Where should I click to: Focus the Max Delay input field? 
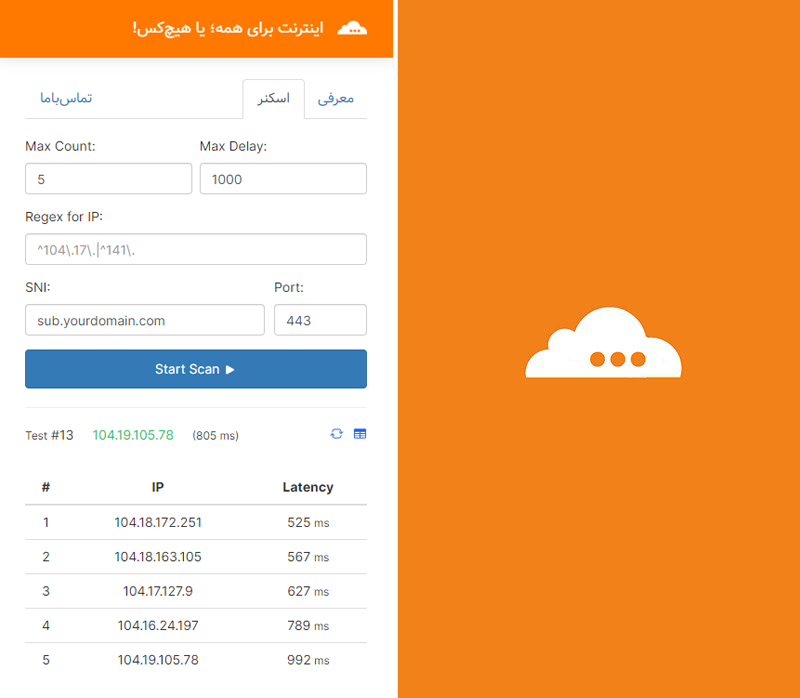pyautogui.click(x=283, y=179)
